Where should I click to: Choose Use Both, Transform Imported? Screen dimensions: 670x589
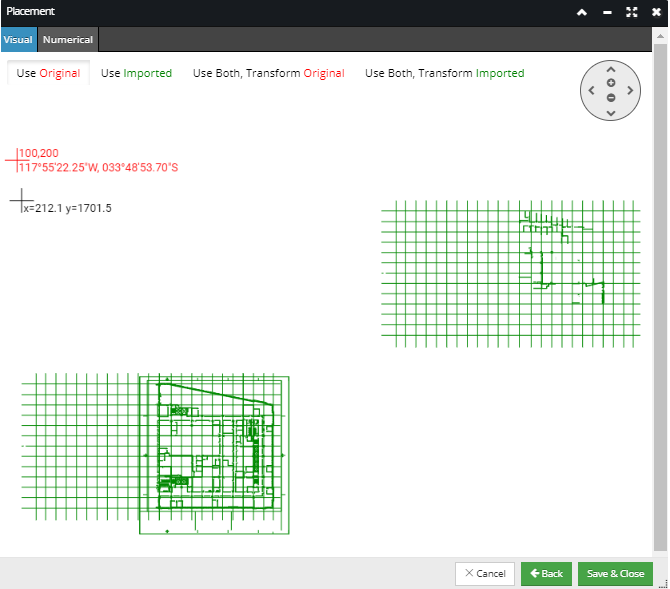(x=444, y=73)
